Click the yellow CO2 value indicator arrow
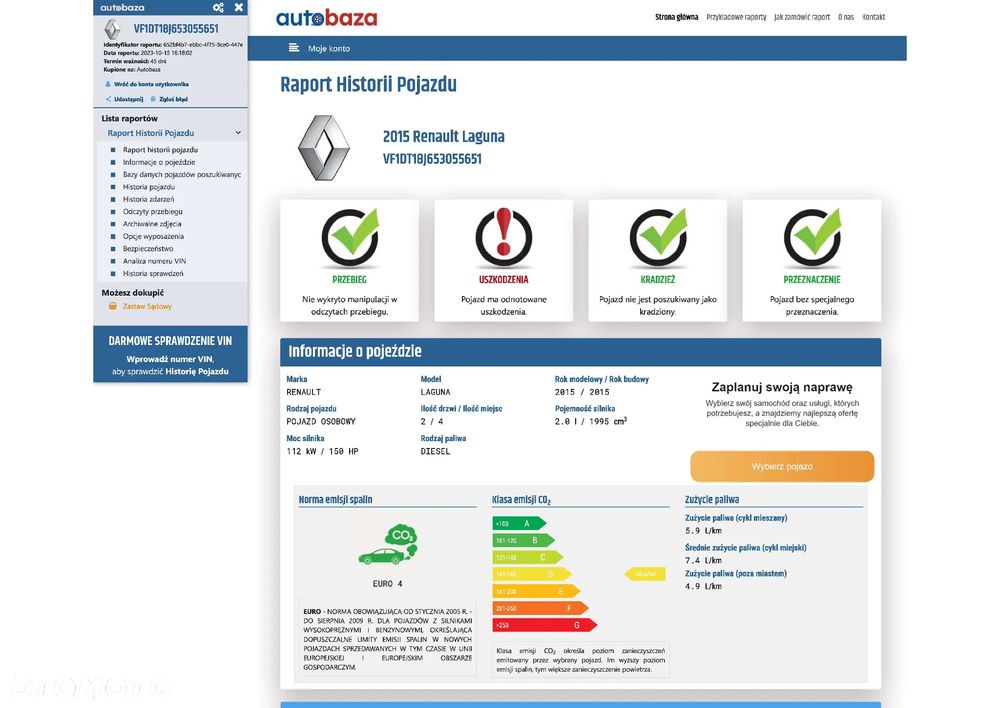1000x708 pixels. coord(645,574)
